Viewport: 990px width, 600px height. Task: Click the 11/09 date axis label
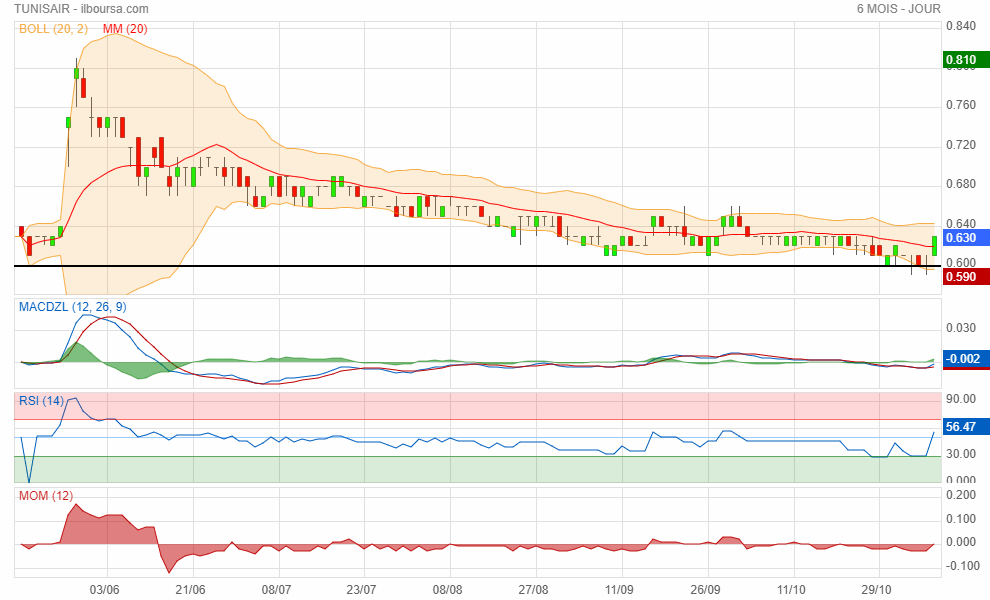(619, 590)
